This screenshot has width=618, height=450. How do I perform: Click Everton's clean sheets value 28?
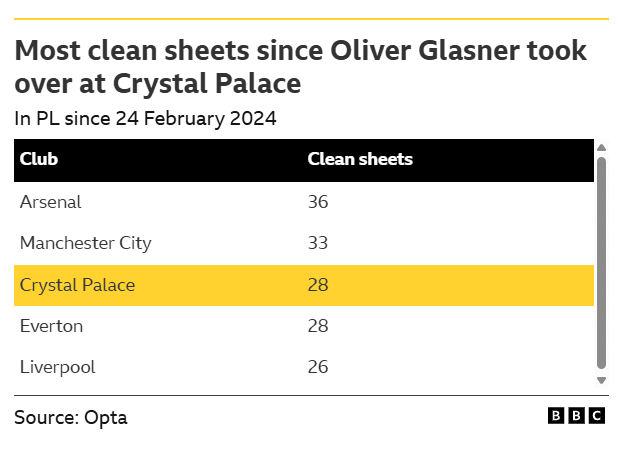(x=318, y=326)
